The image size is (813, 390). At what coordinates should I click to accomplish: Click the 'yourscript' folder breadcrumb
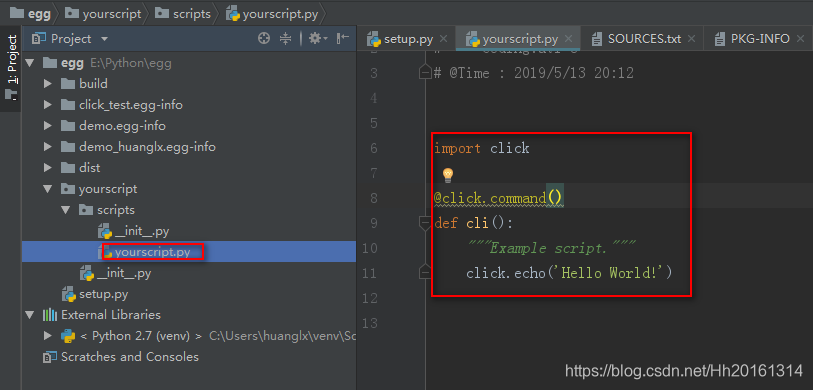[103, 13]
